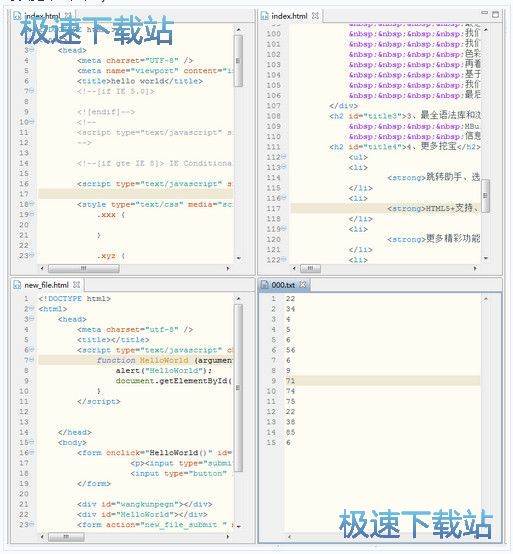
Task: Collapse the li fold at line 122
Action: 284,259
